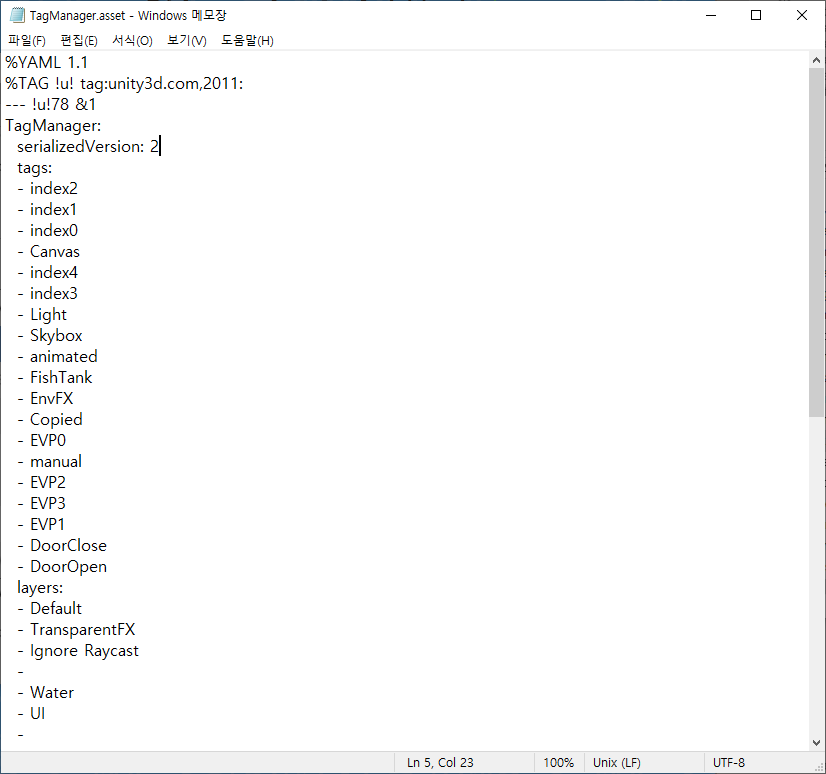Image resolution: width=826 pixels, height=774 pixels.
Task: Click the index1 tag entry
Action: pyautogui.click(x=47, y=210)
